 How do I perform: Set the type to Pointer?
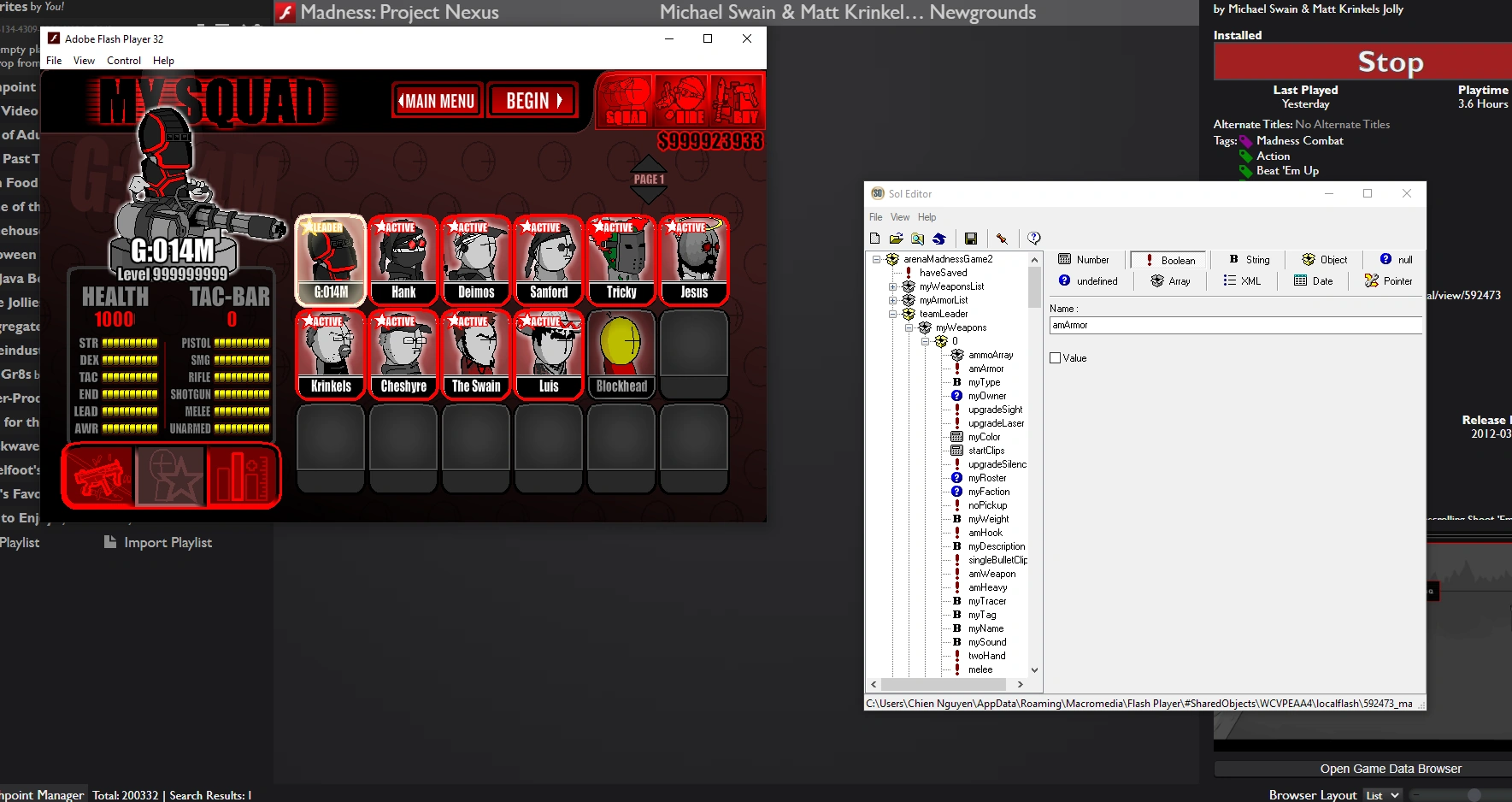(1389, 281)
